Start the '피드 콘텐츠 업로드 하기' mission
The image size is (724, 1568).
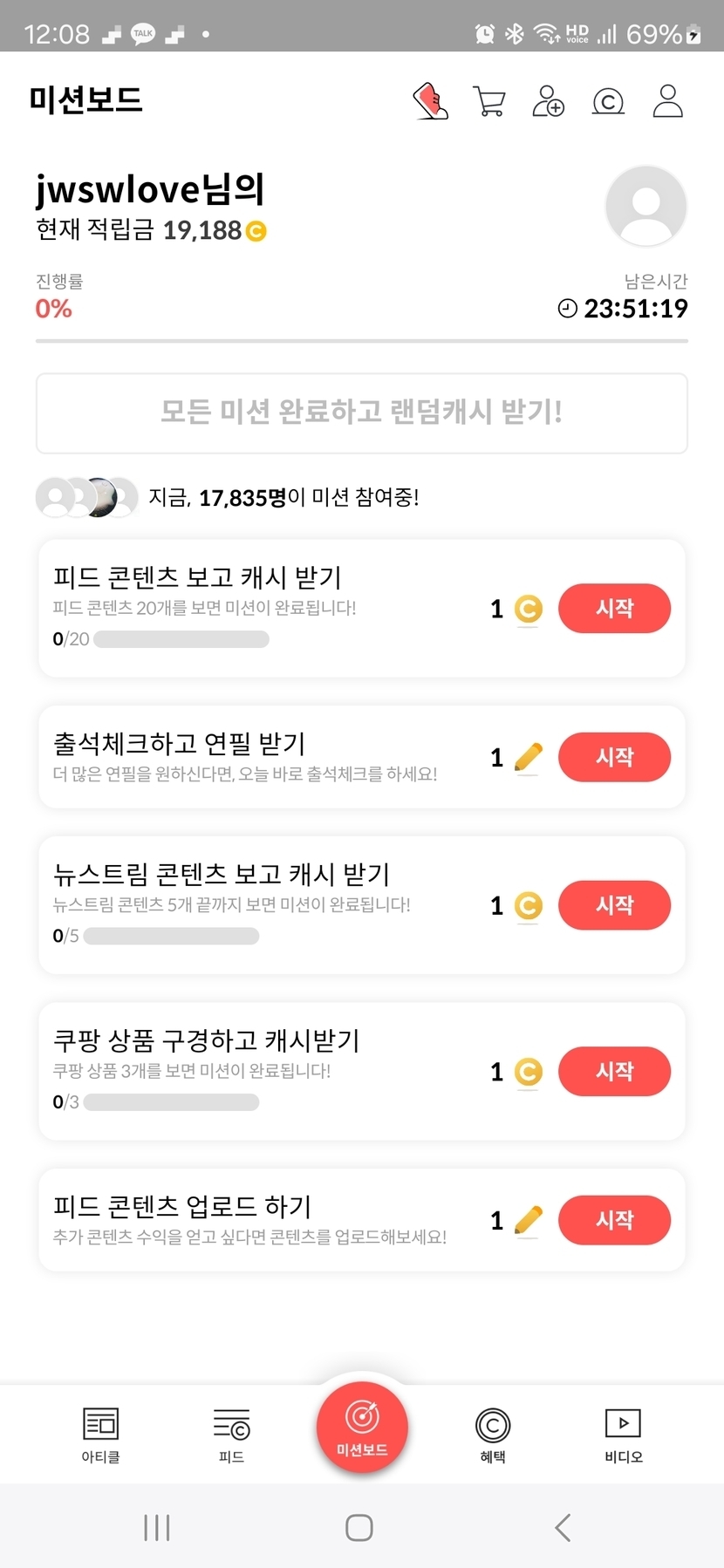(x=614, y=1220)
